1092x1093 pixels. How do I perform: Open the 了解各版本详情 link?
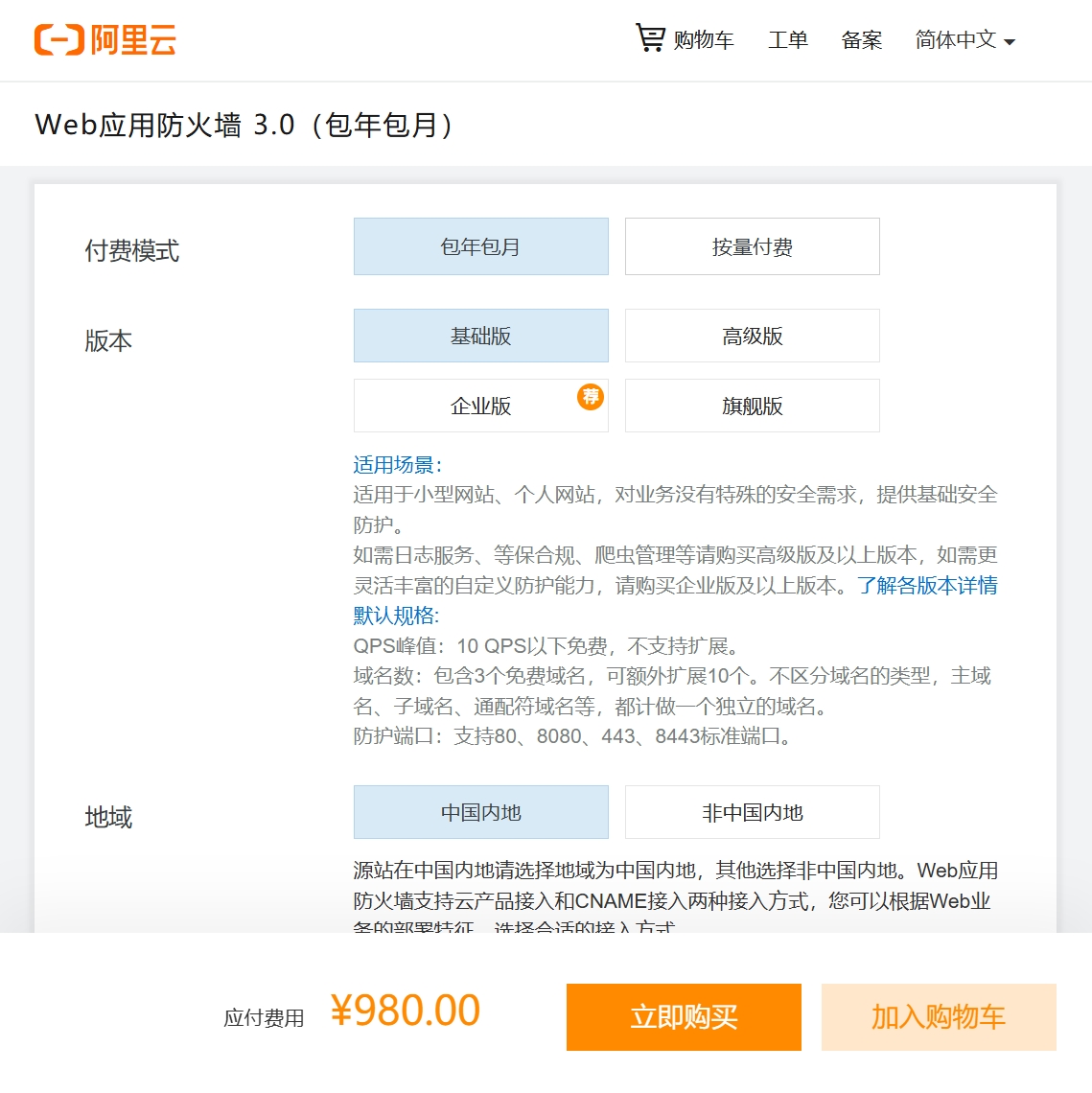(x=927, y=585)
